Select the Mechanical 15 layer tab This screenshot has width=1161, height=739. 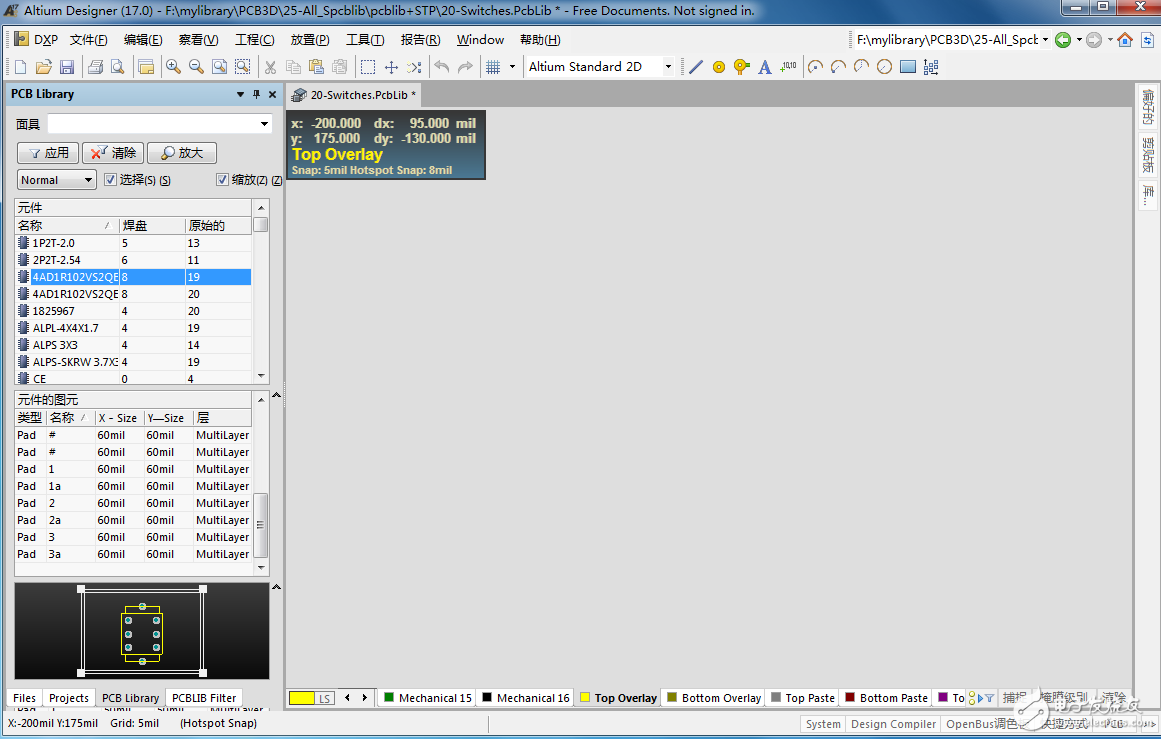point(427,698)
